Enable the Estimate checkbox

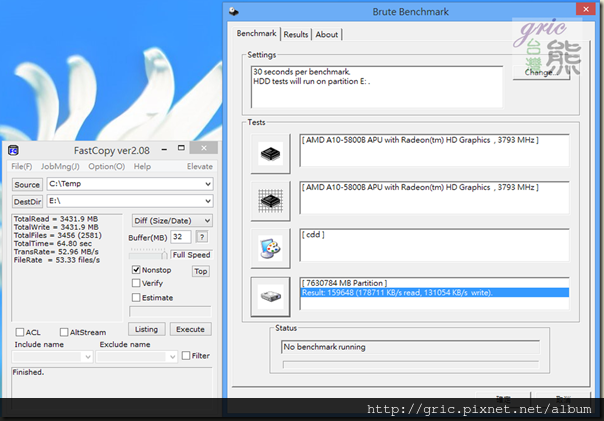(x=136, y=297)
